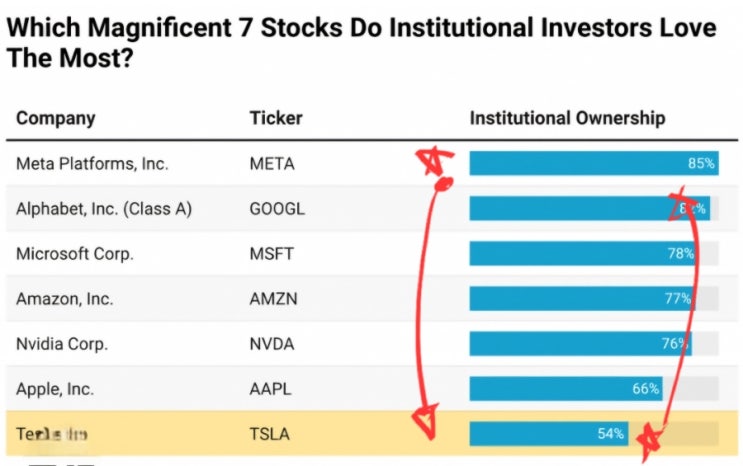Select Microsoft Corp. company name
The height and width of the screenshot is (466, 743).
(x=75, y=253)
